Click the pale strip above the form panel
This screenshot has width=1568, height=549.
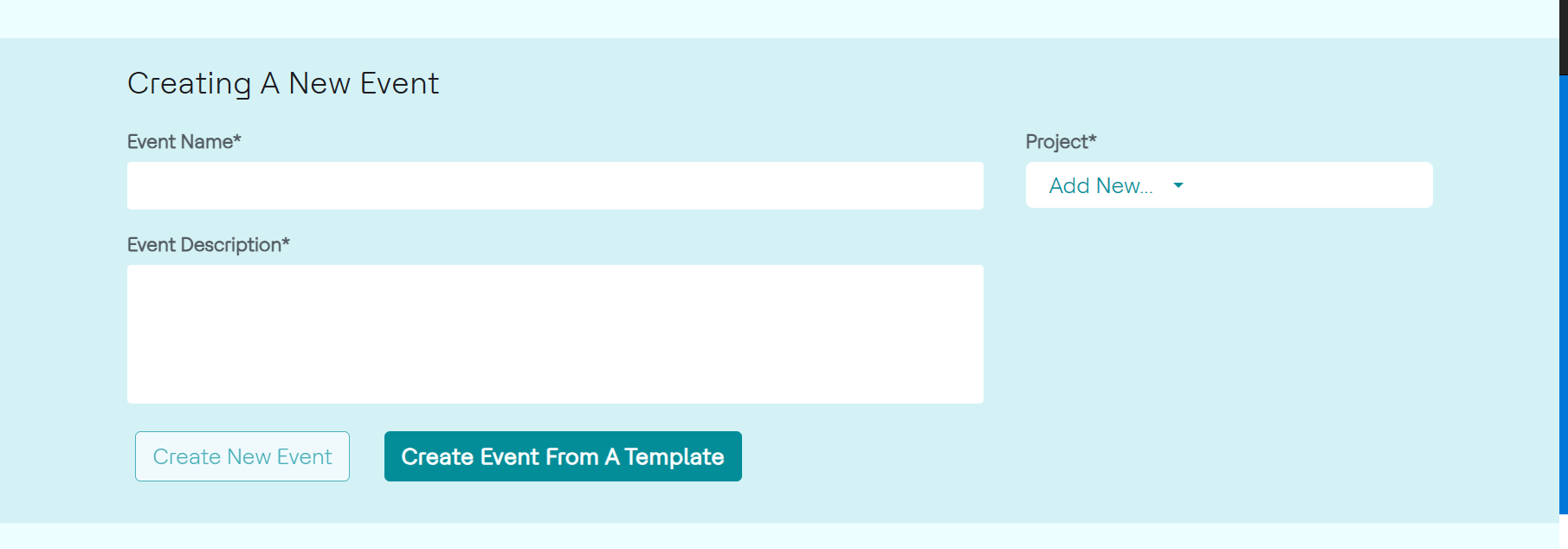point(779,18)
